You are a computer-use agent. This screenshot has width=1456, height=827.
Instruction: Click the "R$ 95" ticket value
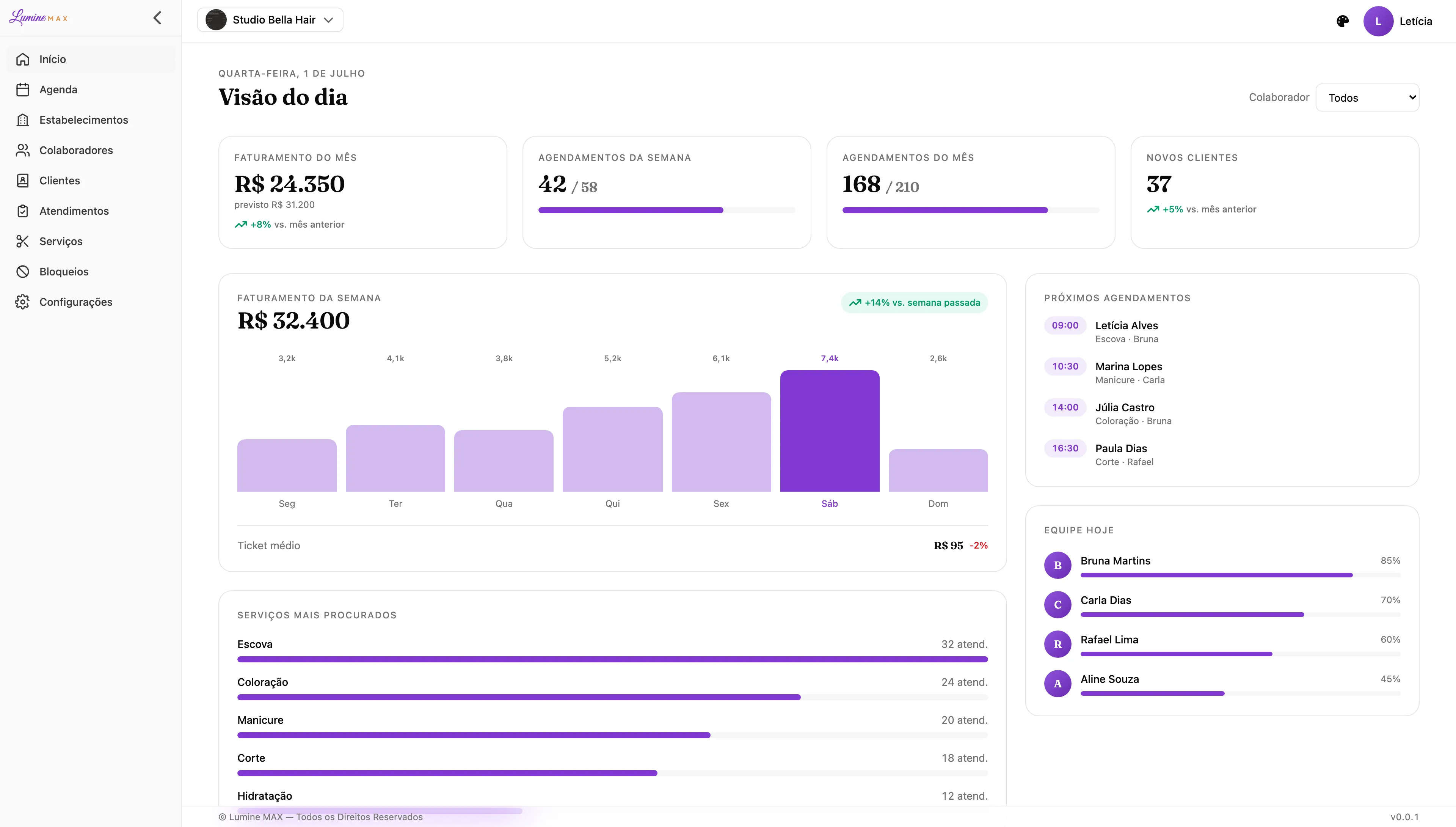948,545
